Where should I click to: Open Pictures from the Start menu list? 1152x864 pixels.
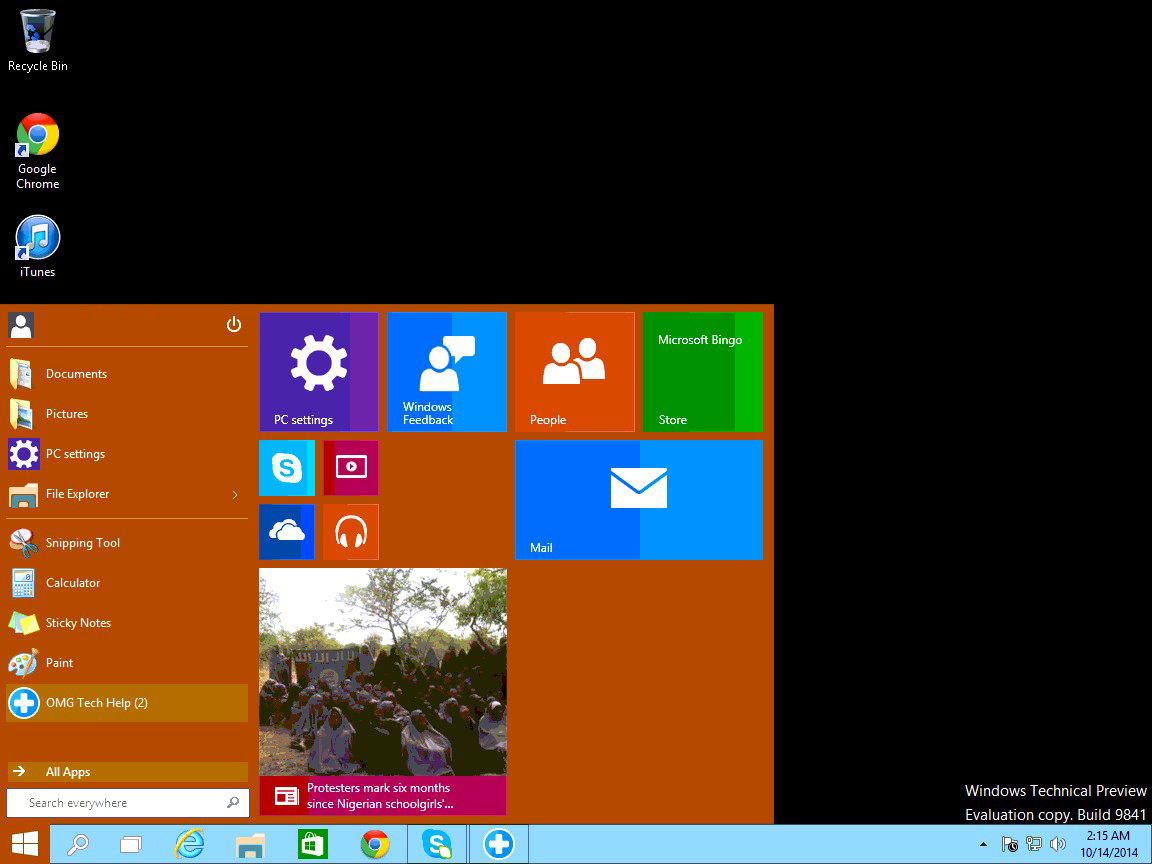coord(127,414)
